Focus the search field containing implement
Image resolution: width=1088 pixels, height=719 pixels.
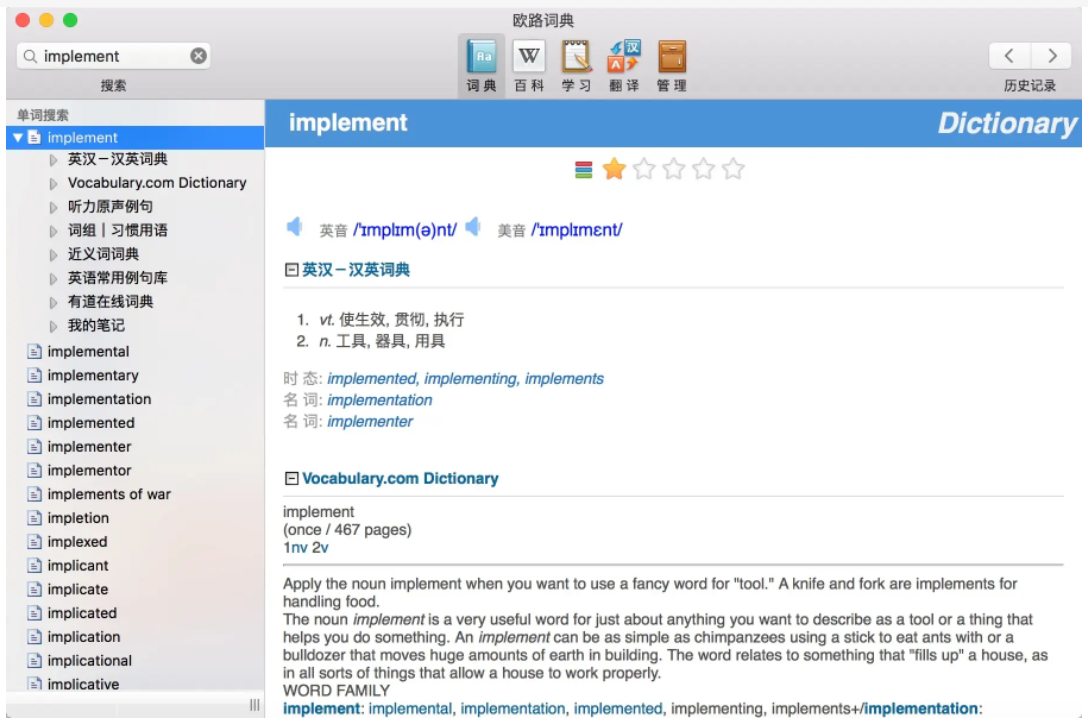coord(114,56)
